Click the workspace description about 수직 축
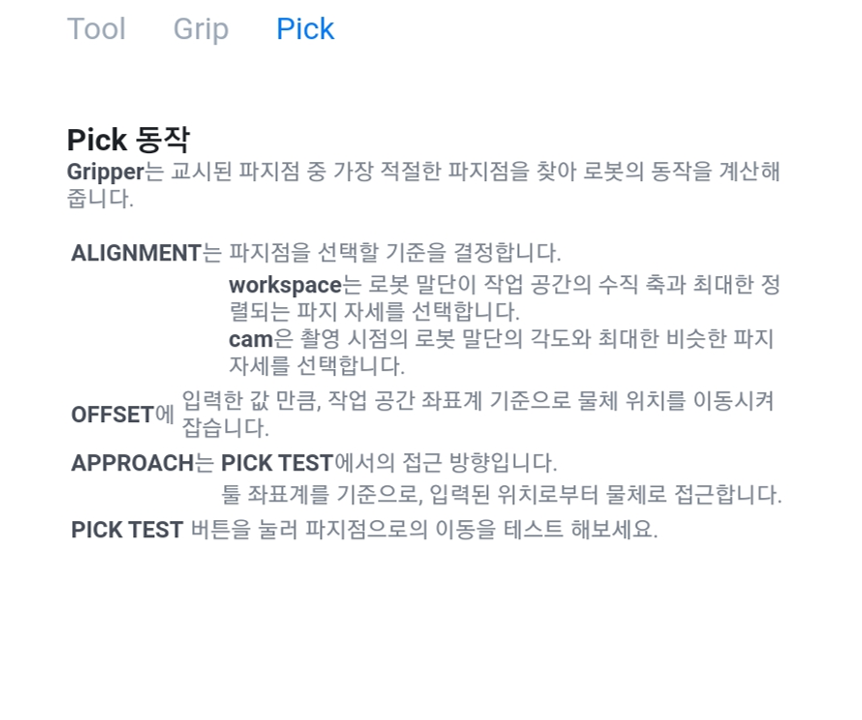 (x=504, y=298)
